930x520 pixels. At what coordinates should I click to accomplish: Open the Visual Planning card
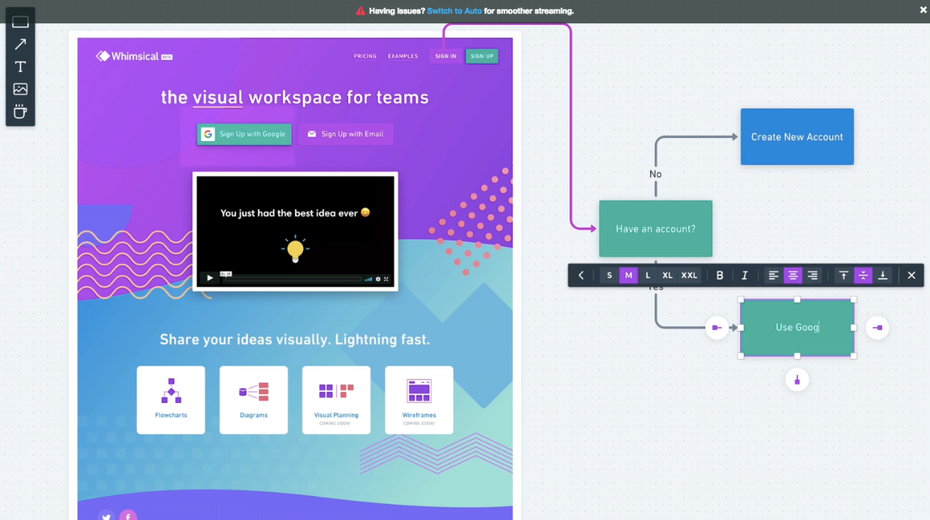click(336, 400)
